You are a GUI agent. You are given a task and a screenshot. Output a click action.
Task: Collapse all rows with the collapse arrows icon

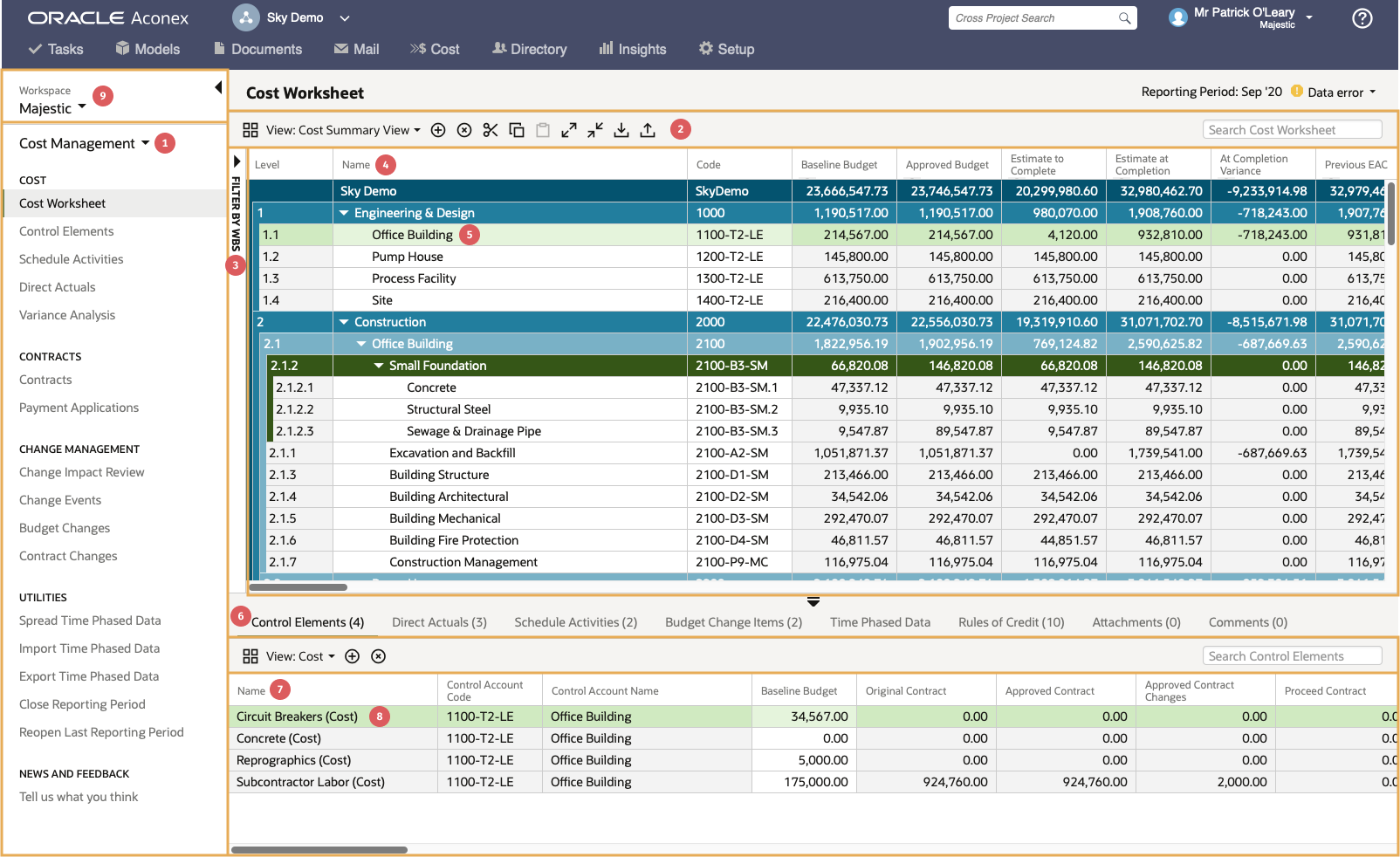[595, 130]
